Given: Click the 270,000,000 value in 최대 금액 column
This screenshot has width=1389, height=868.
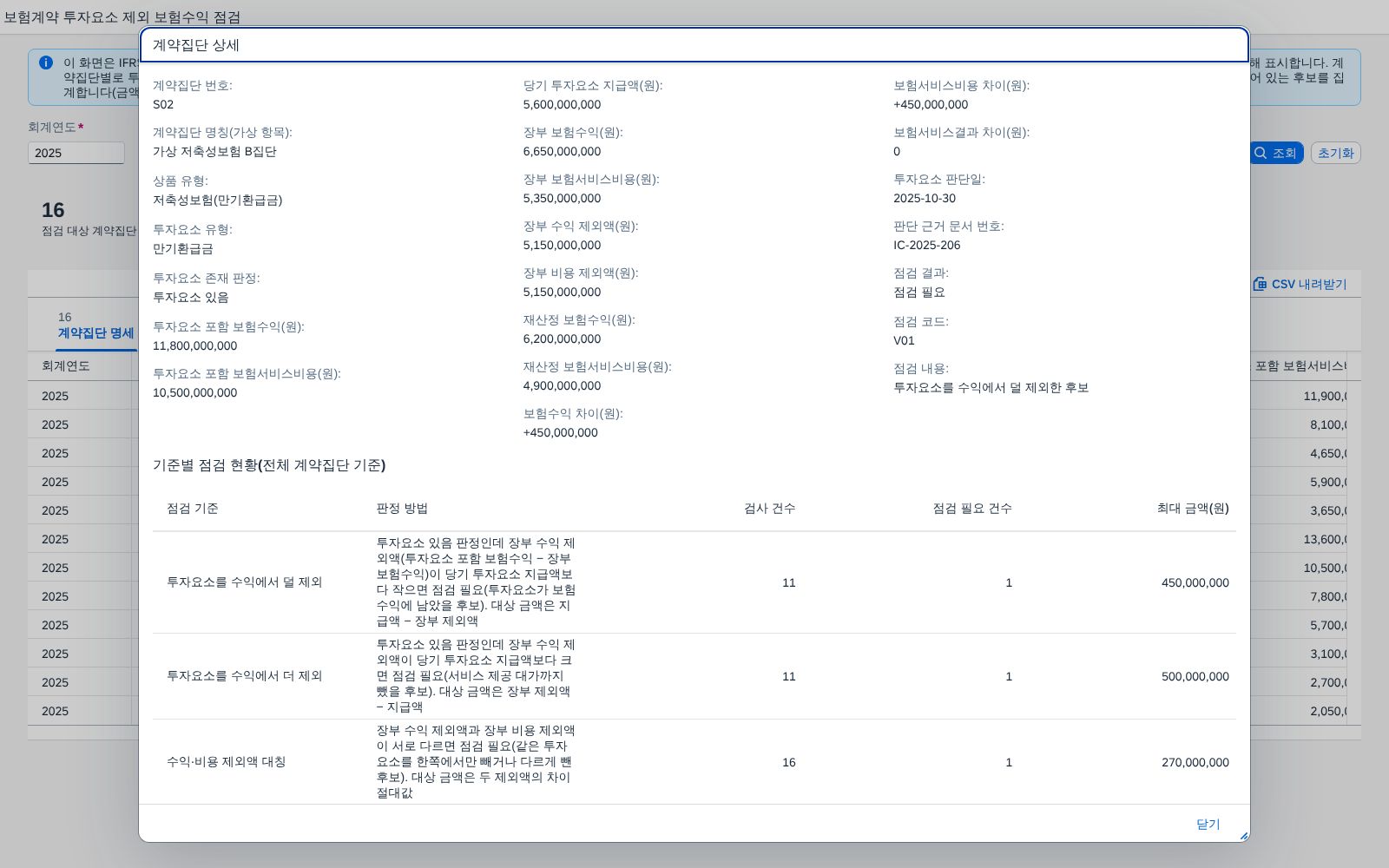Looking at the screenshot, I should pyautogui.click(x=1195, y=763).
